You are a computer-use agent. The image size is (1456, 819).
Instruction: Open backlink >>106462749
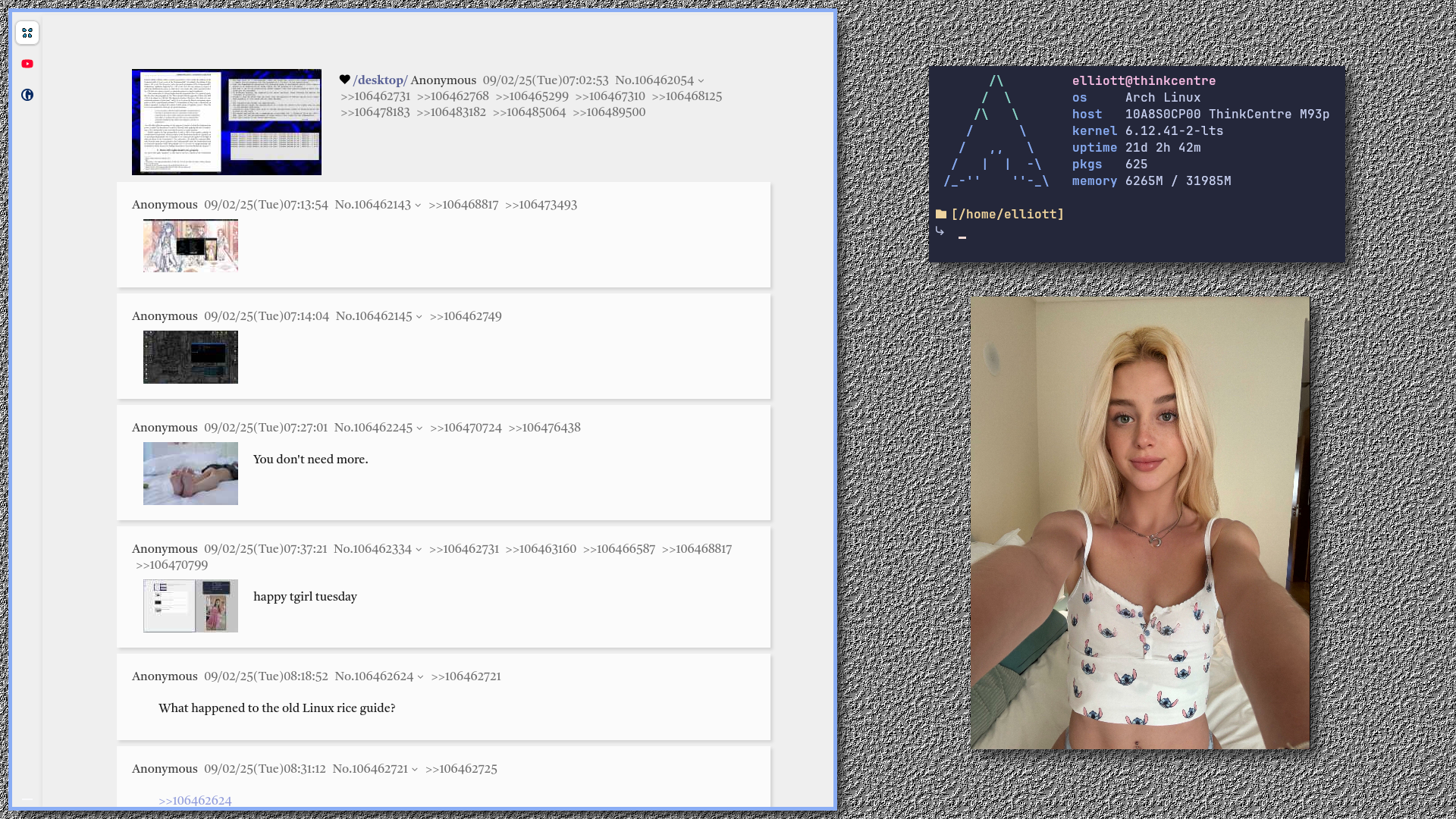466,316
